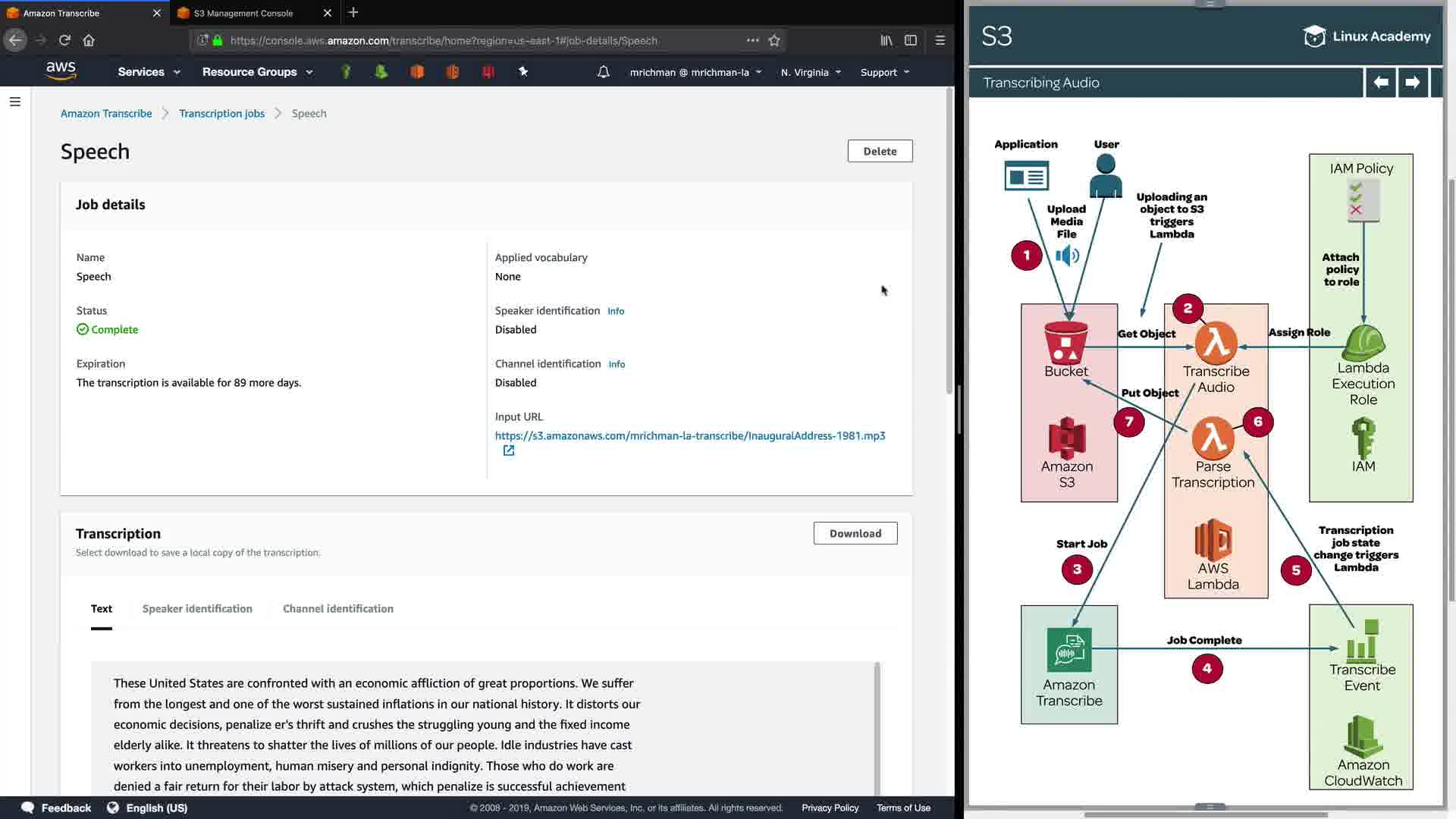Viewport: 1456px width, 819px height.
Task: Toggle the browser sidebar icon
Action: point(911,41)
